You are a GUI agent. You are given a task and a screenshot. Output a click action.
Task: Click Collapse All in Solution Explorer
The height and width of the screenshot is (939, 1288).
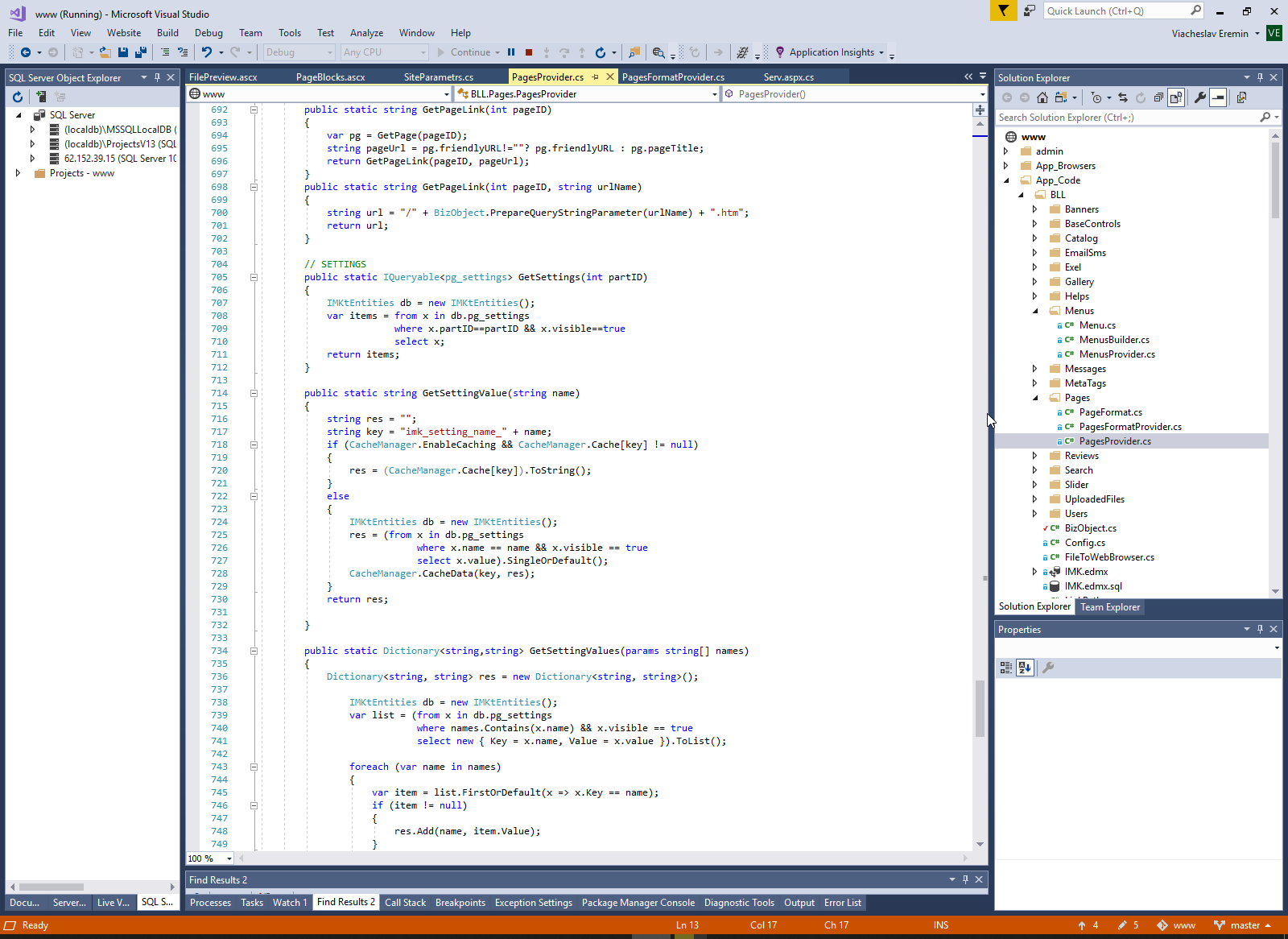tap(1158, 97)
